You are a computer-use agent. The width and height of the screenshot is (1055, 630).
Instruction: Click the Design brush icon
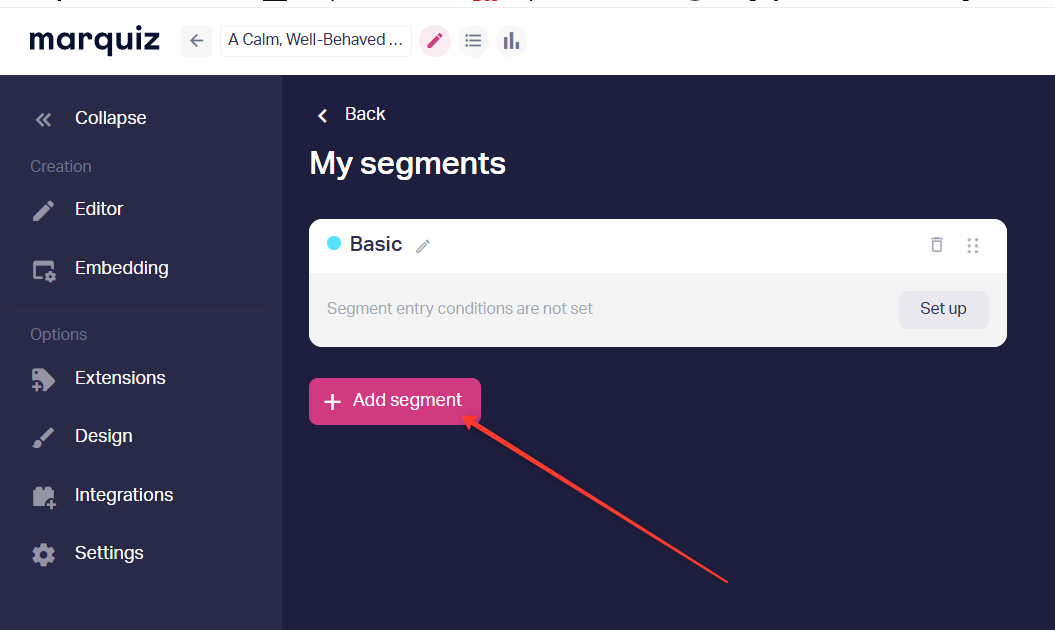(43, 438)
